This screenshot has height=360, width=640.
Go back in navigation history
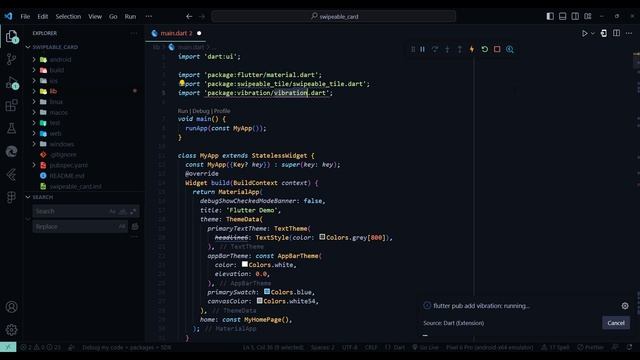pyautogui.click(x=189, y=16)
